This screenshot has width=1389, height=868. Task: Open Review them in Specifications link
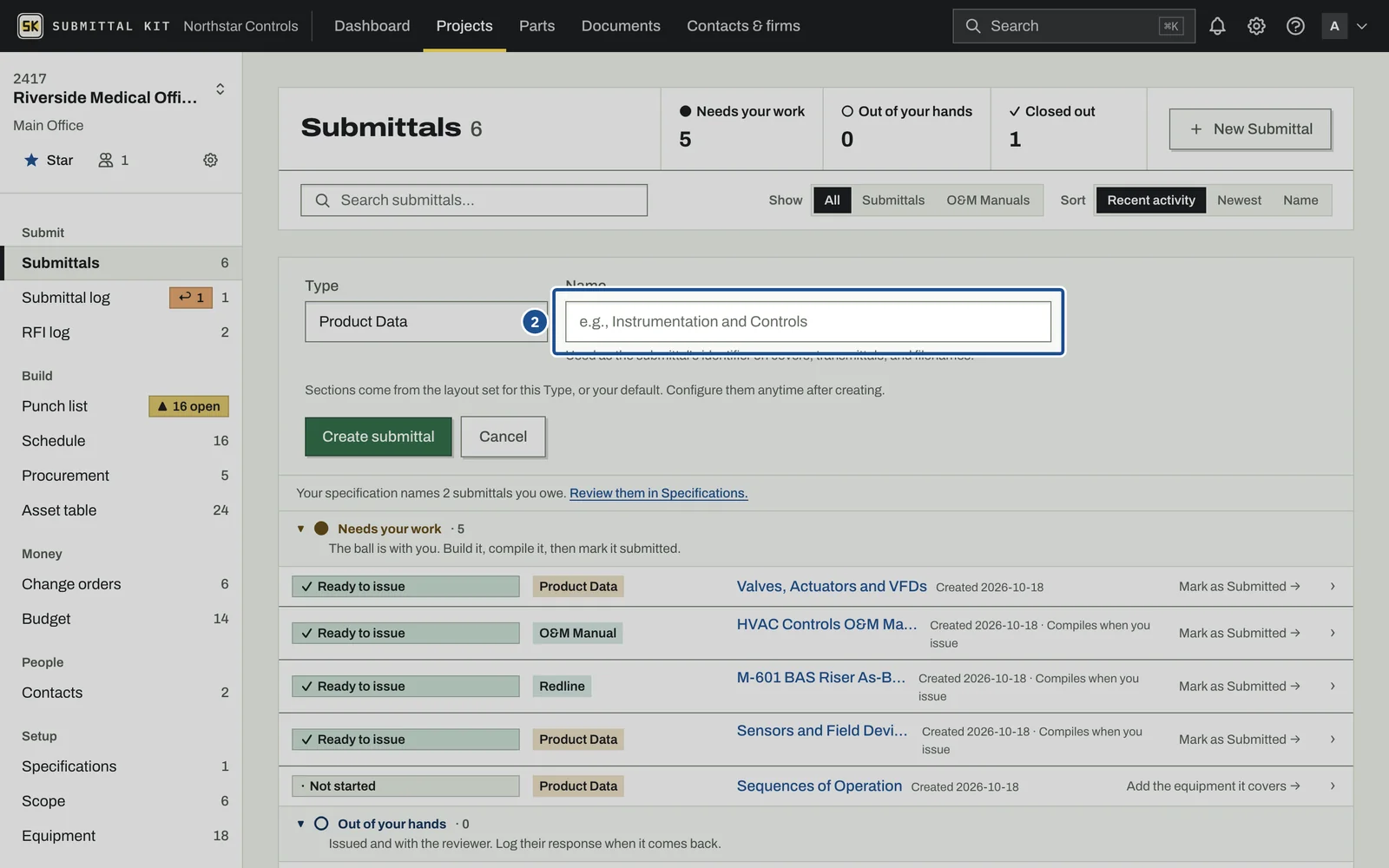click(x=658, y=493)
